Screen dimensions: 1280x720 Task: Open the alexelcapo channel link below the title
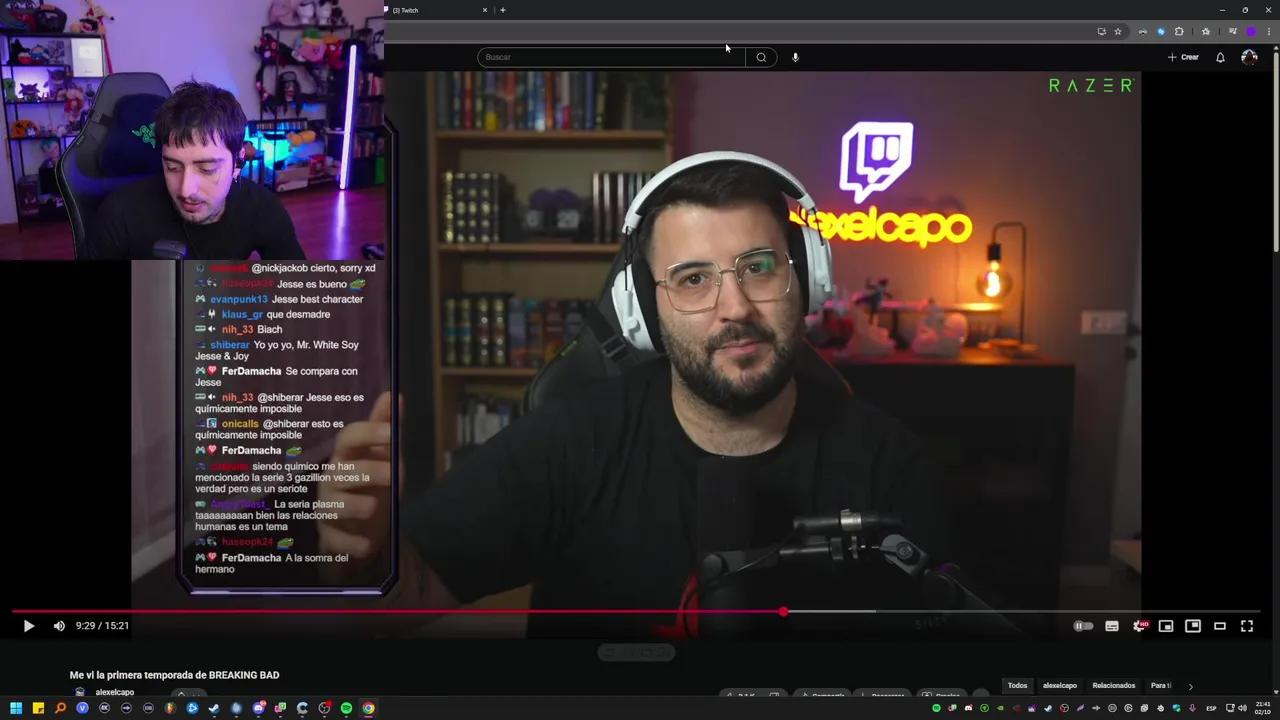[115, 692]
